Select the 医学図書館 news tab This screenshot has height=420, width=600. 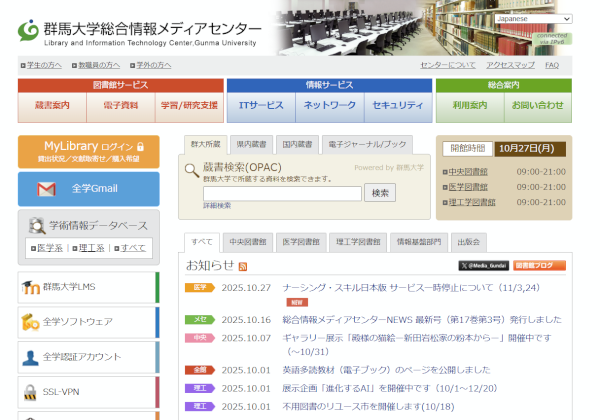pyautogui.click(x=301, y=242)
